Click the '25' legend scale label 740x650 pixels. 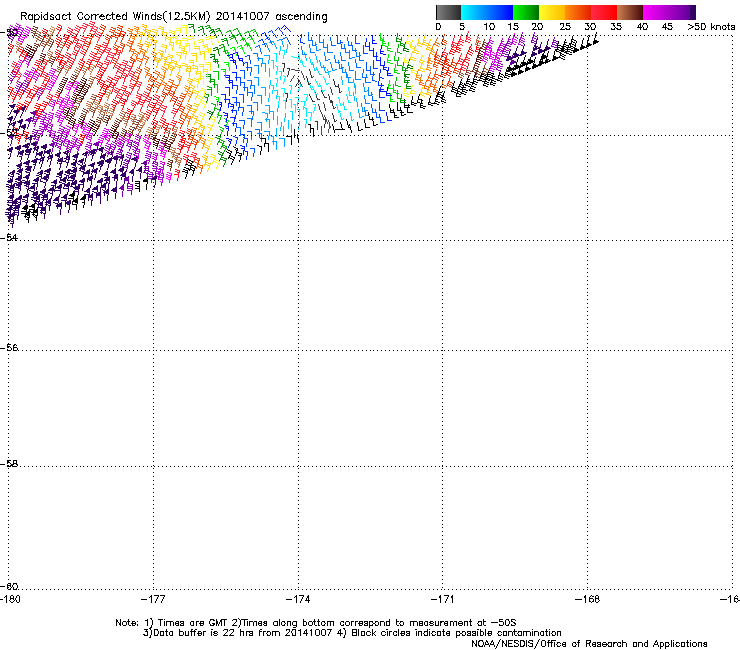565,27
